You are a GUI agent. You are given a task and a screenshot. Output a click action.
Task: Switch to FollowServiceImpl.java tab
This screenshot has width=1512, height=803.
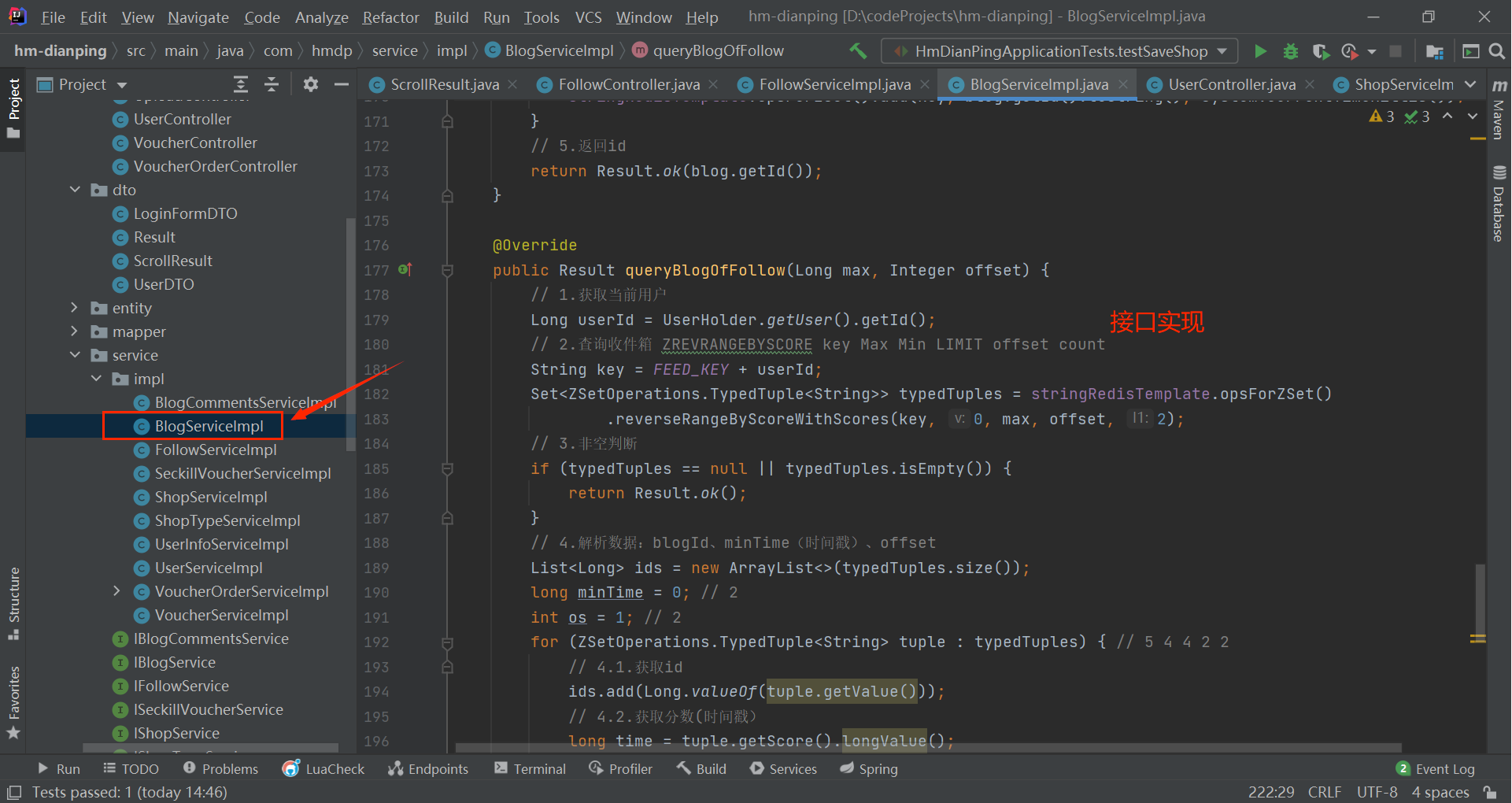[834, 84]
